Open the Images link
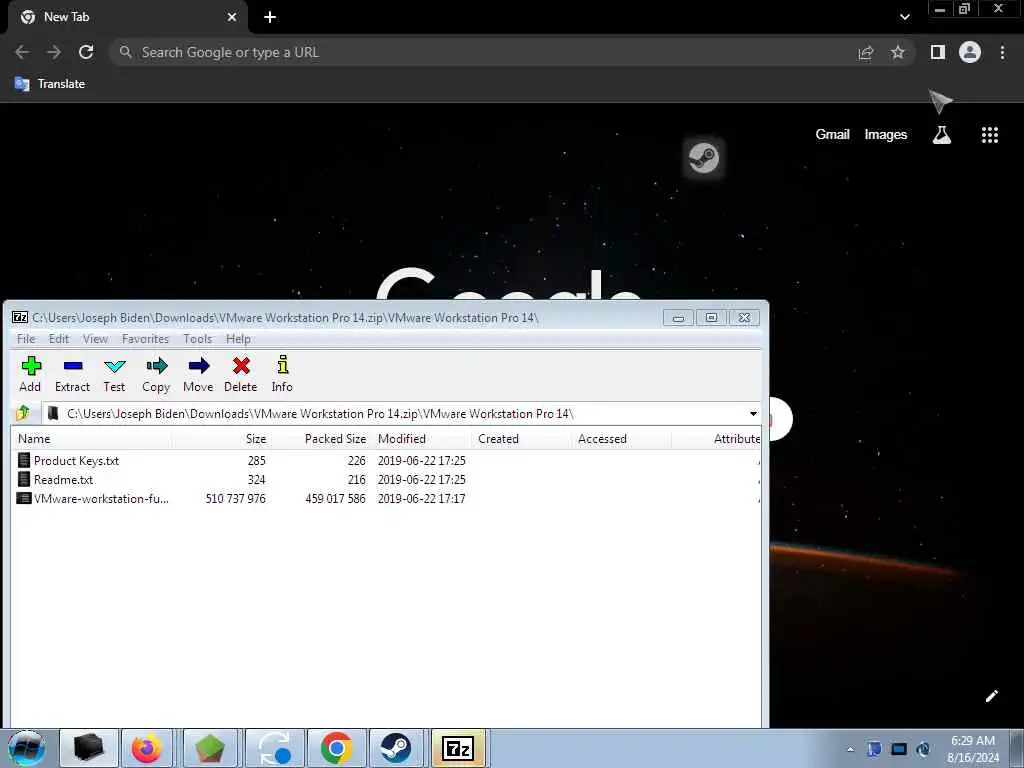Viewport: 1024px width, 768px height. coord(886,135)
